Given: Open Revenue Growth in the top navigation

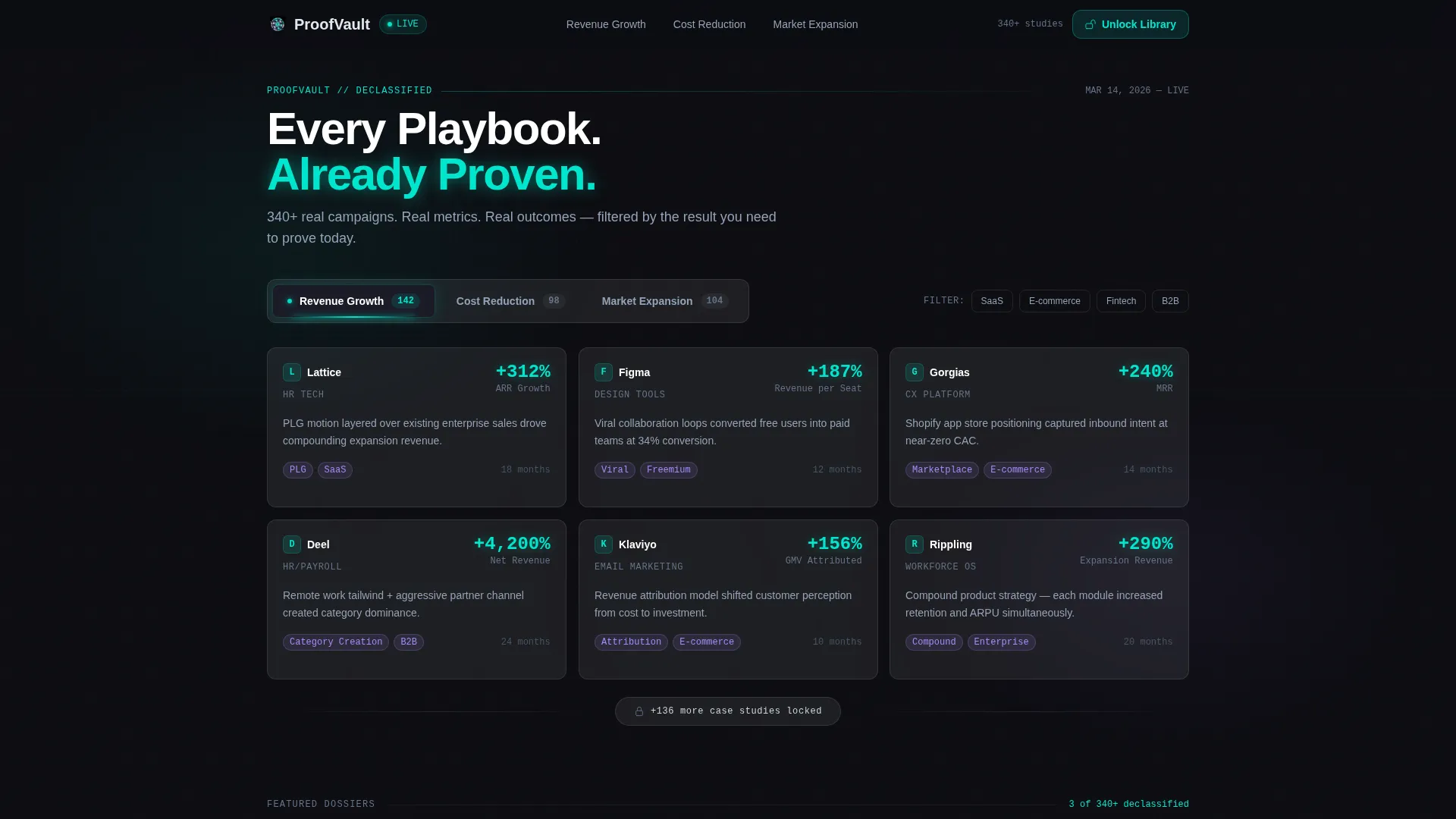Looking at the screenshot, I should [x=606, y=24].
